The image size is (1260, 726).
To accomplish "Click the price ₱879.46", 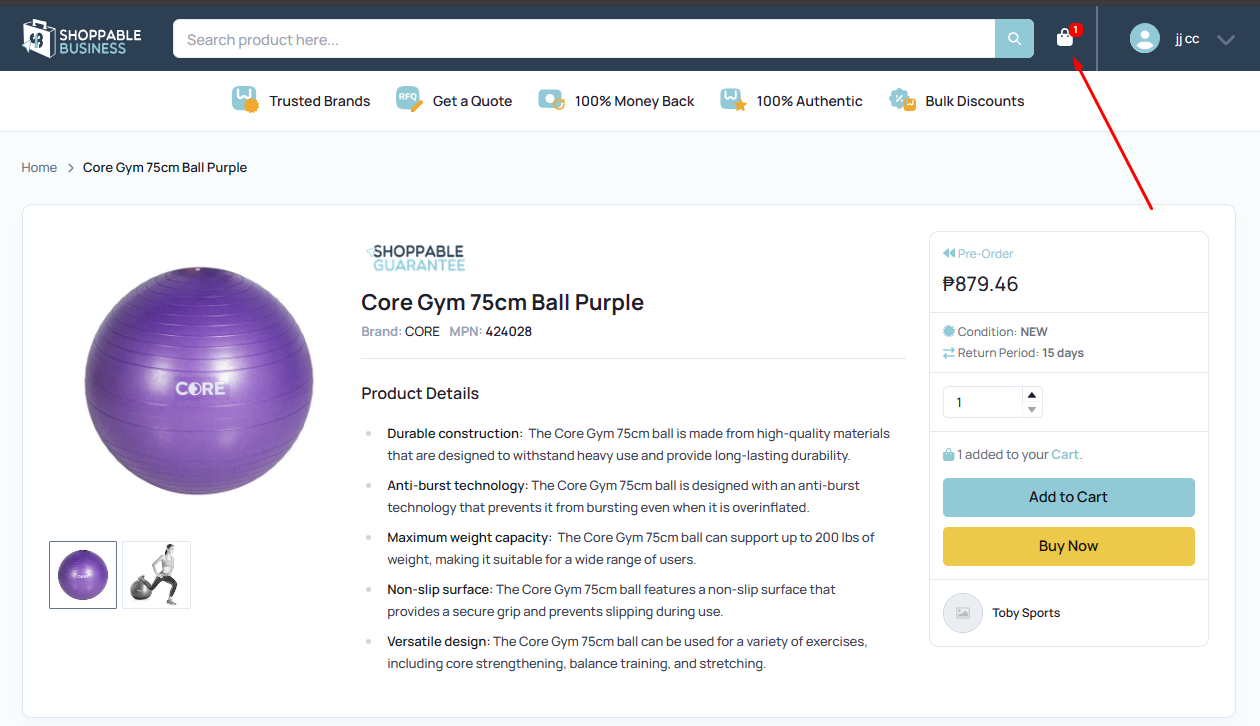I will pyautogui.click(x=980, y=284).
